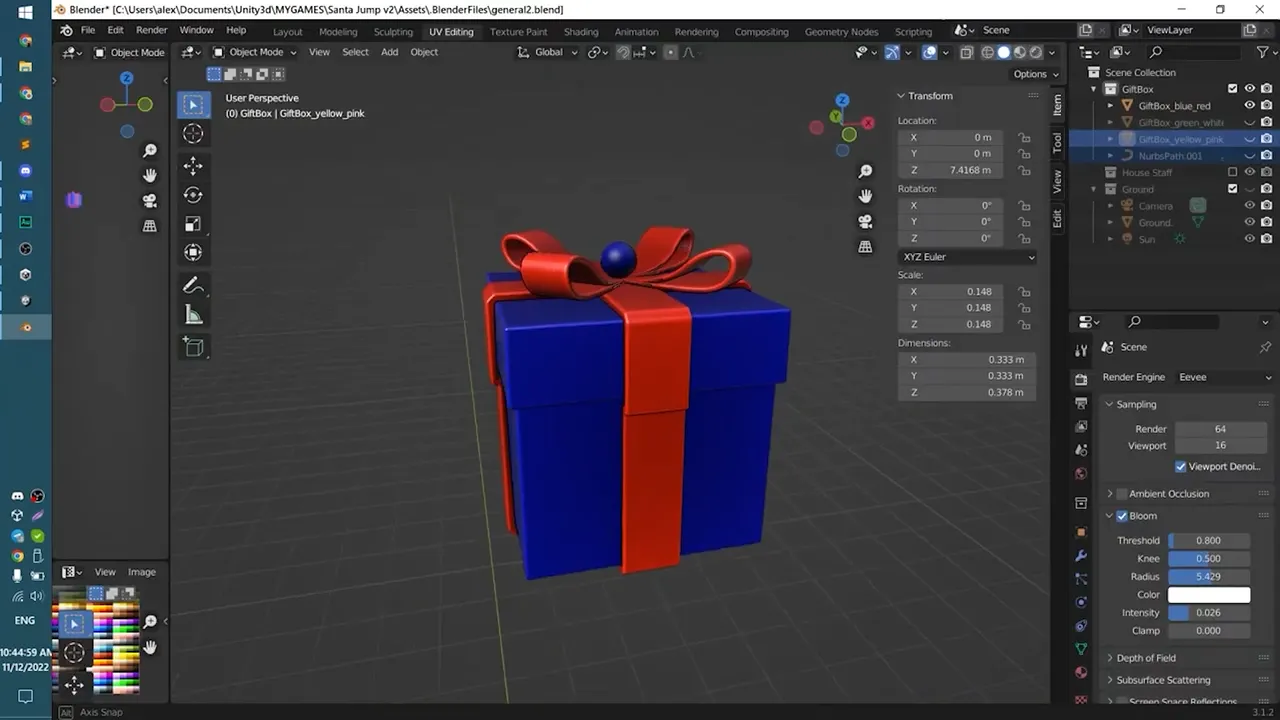Select the Annotate tool
The image size is (1280, 720).
(x=194, y=286)
